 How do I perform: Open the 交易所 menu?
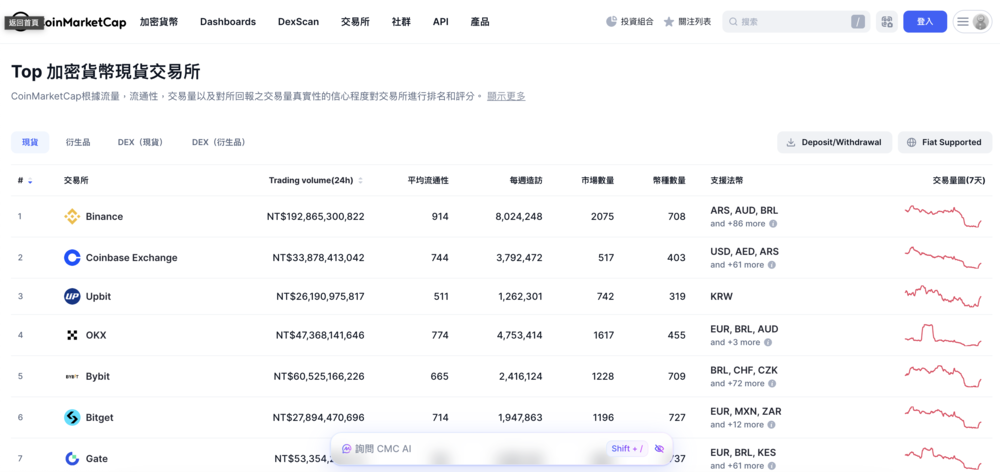point(355,22)
